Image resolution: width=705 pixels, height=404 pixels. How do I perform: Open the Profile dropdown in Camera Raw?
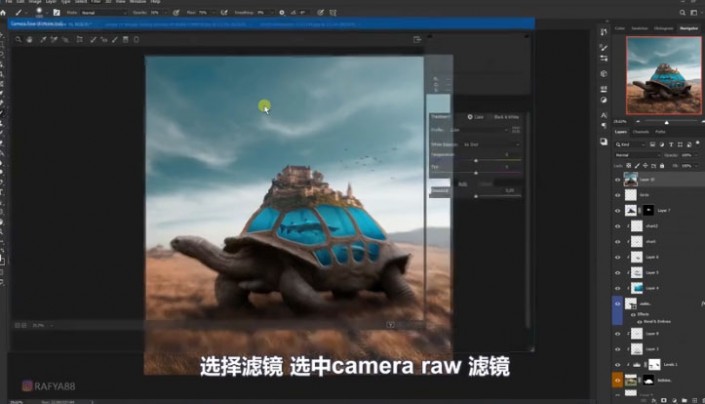[480, 130]
